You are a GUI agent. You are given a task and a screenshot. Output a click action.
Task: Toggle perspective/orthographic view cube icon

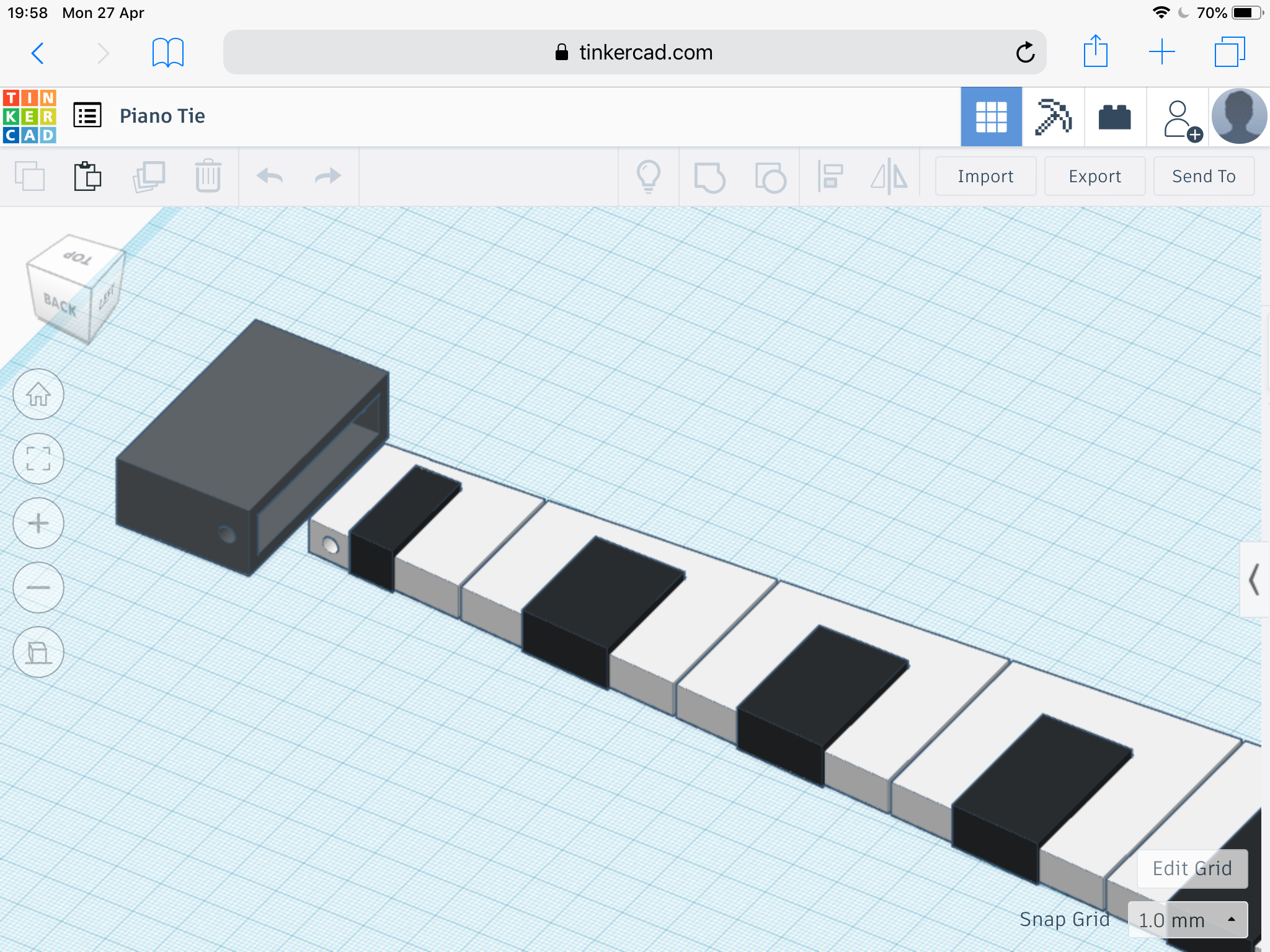click(38, 652)
